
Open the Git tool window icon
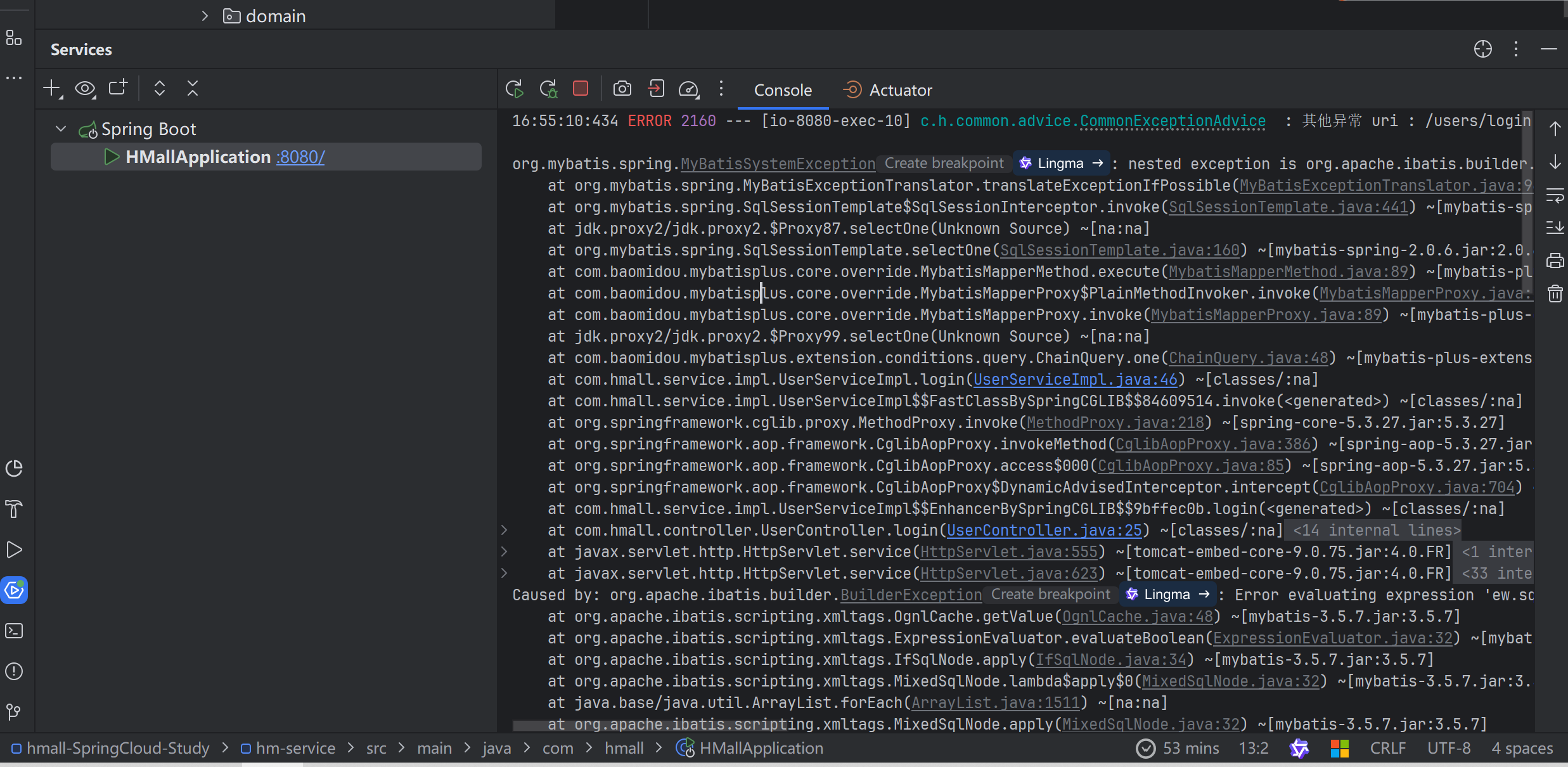point(14,712)
